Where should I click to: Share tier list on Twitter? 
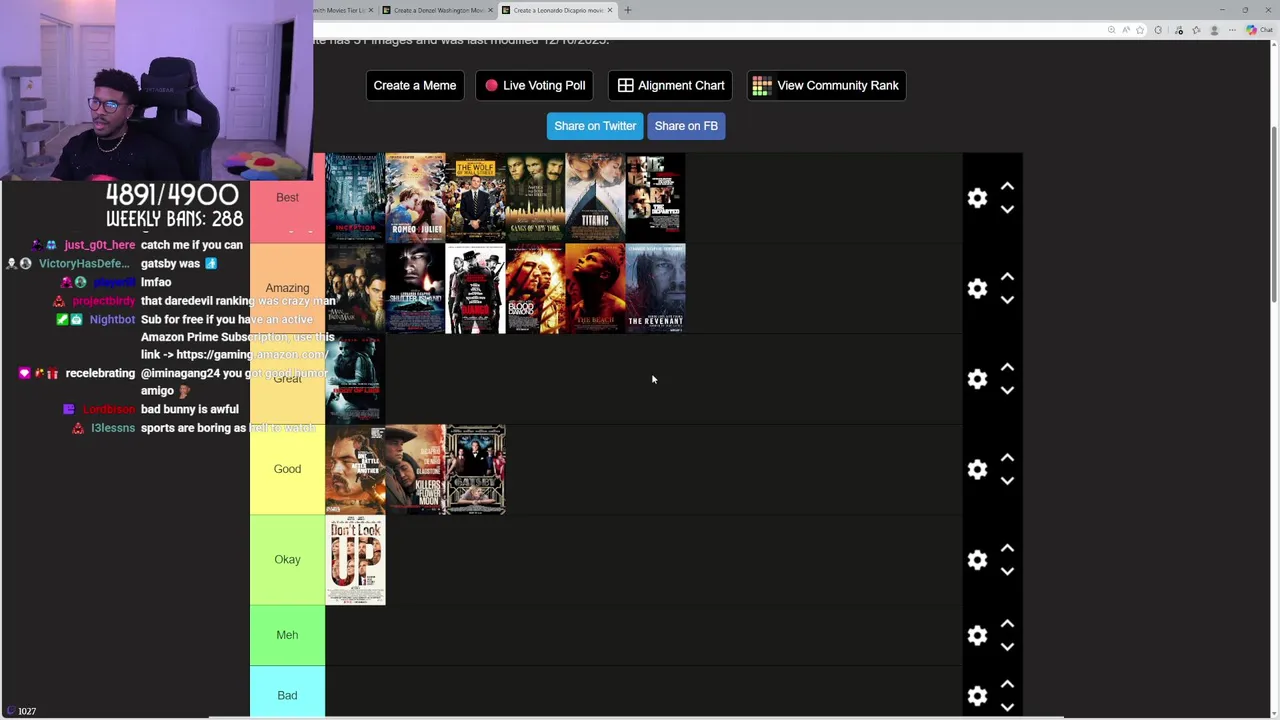[x=595, y=126]
